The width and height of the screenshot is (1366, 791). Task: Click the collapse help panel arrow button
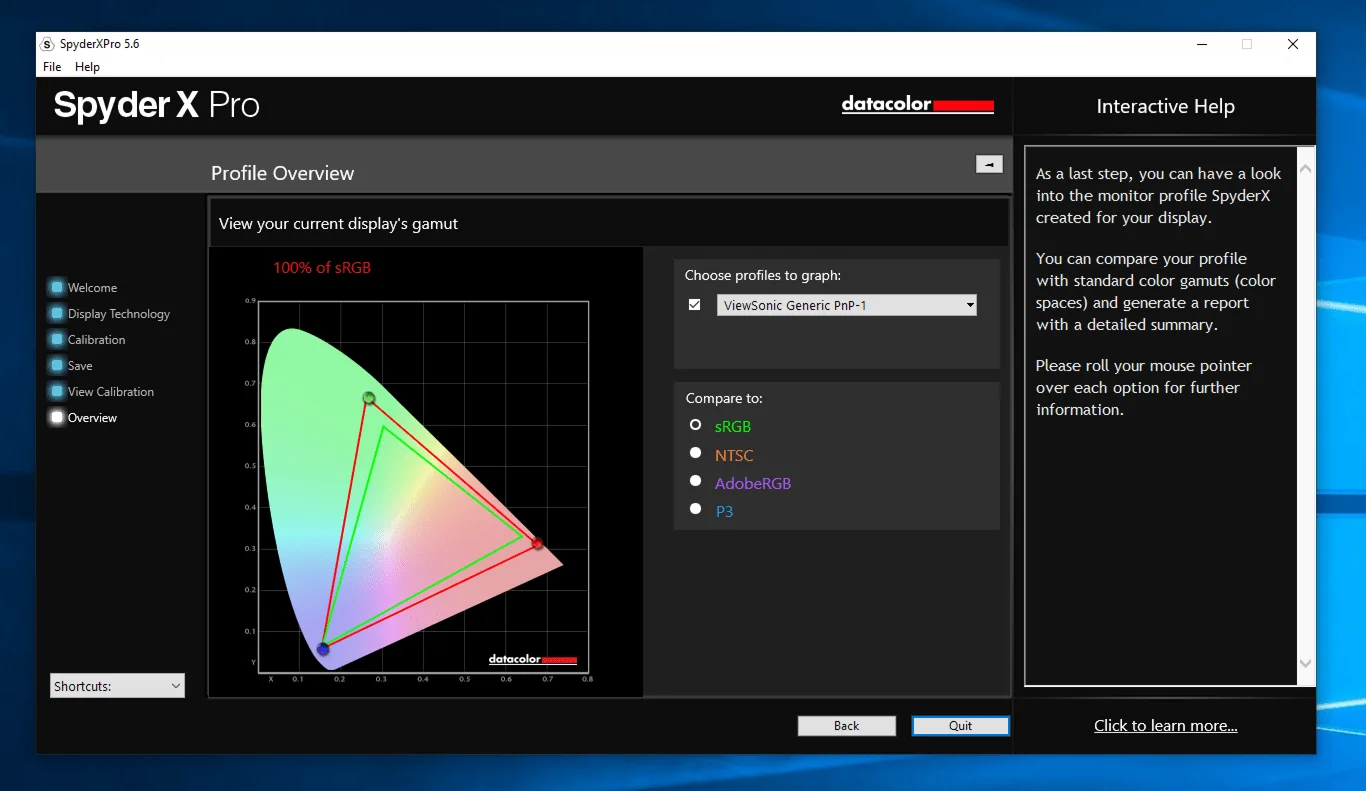point(988,165)
